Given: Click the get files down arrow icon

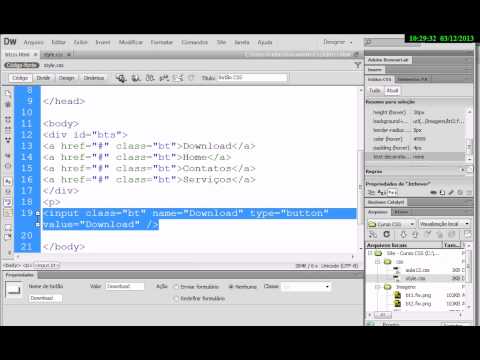Looking at the screenshot, I should click(403, 235).
